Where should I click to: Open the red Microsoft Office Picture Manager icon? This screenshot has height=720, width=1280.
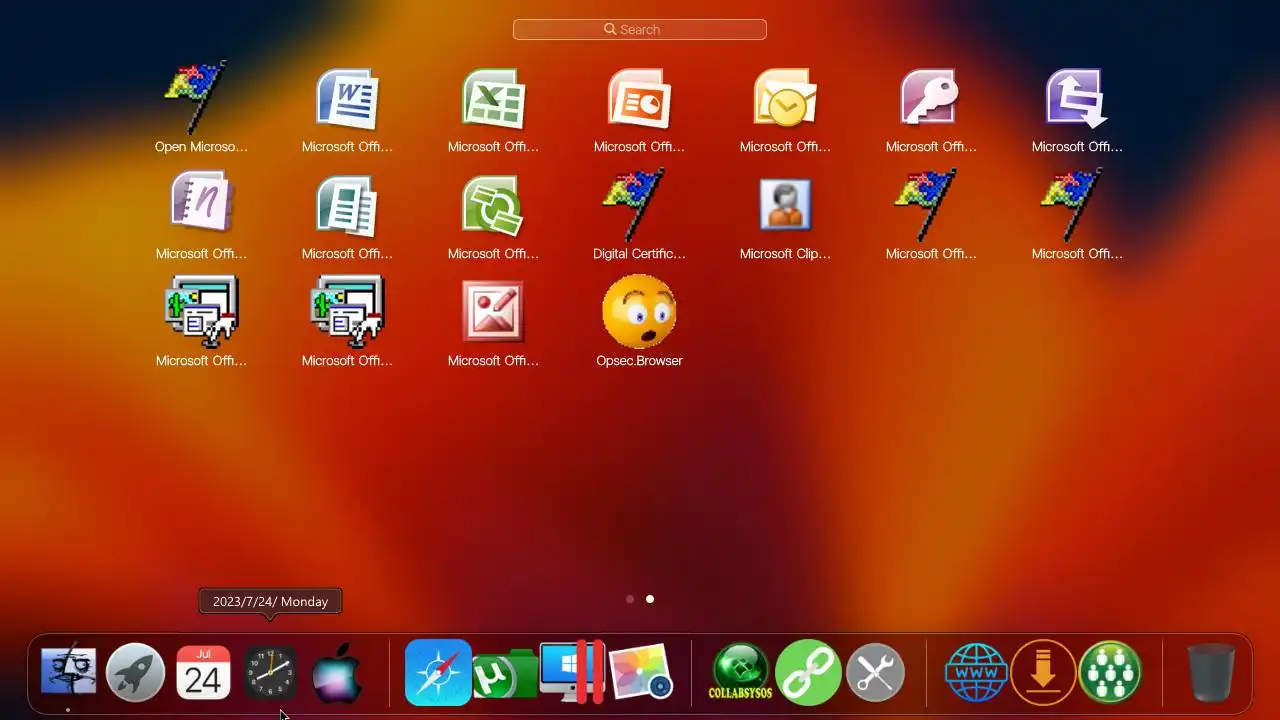tap(493, 312)
